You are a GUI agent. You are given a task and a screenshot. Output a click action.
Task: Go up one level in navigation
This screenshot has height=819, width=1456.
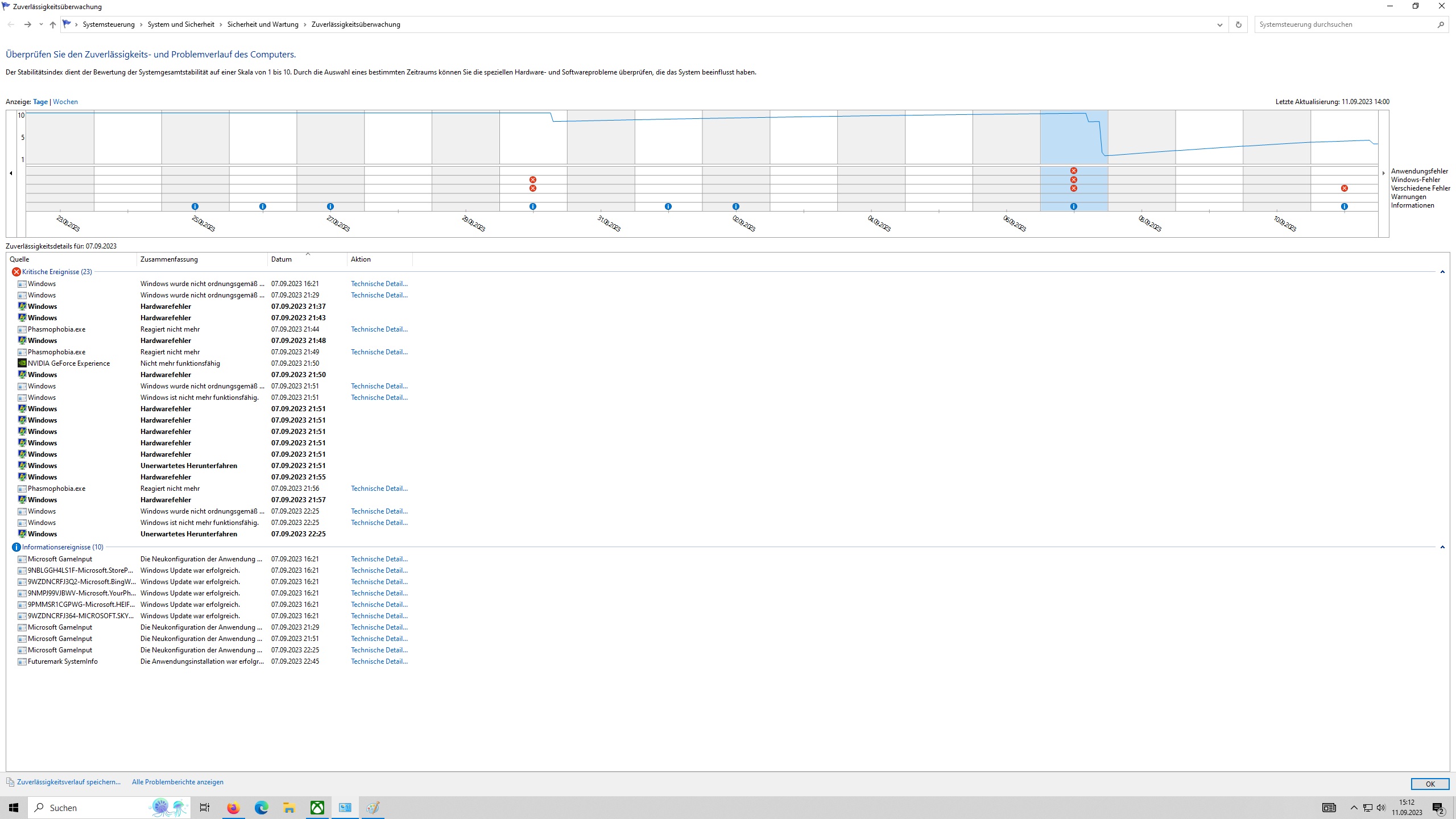(x=53, y=24)
